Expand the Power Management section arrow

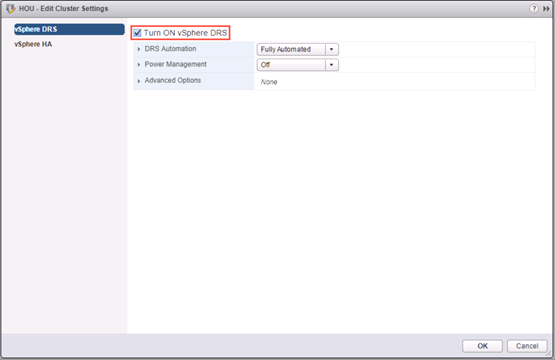click(x=139, y=65)
